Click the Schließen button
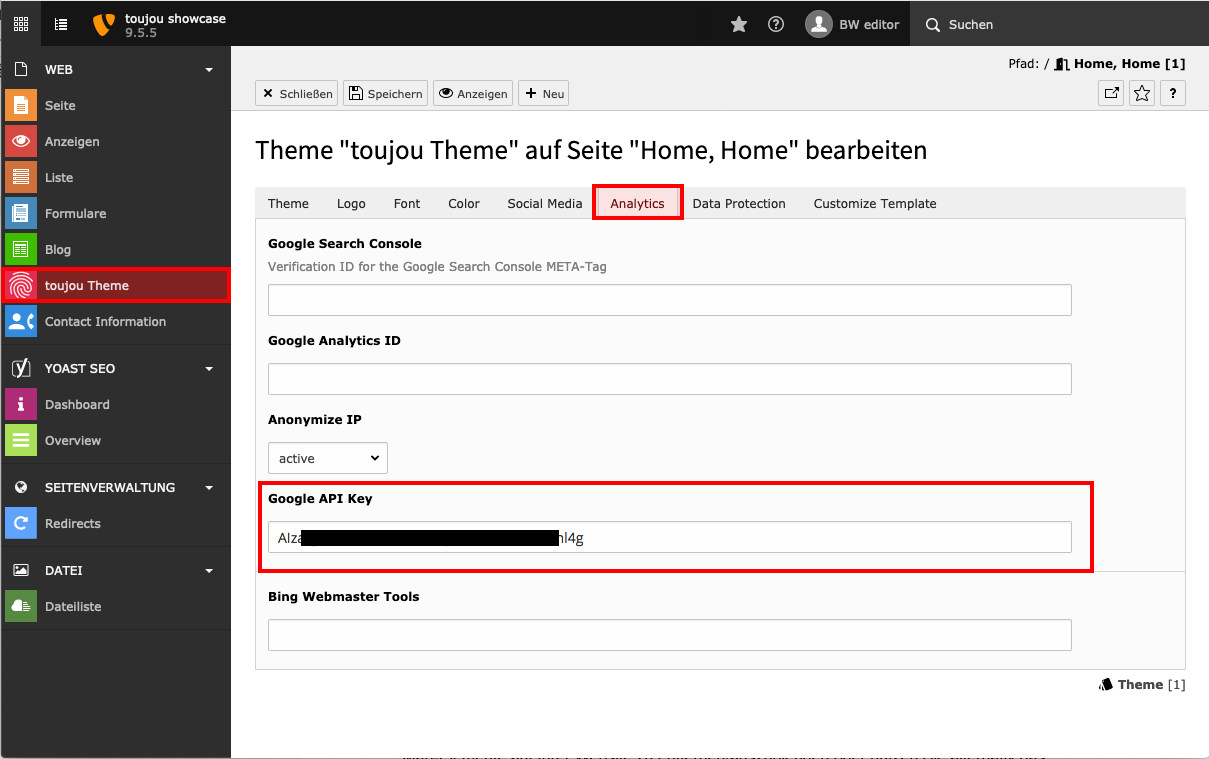 pos(296,94)
